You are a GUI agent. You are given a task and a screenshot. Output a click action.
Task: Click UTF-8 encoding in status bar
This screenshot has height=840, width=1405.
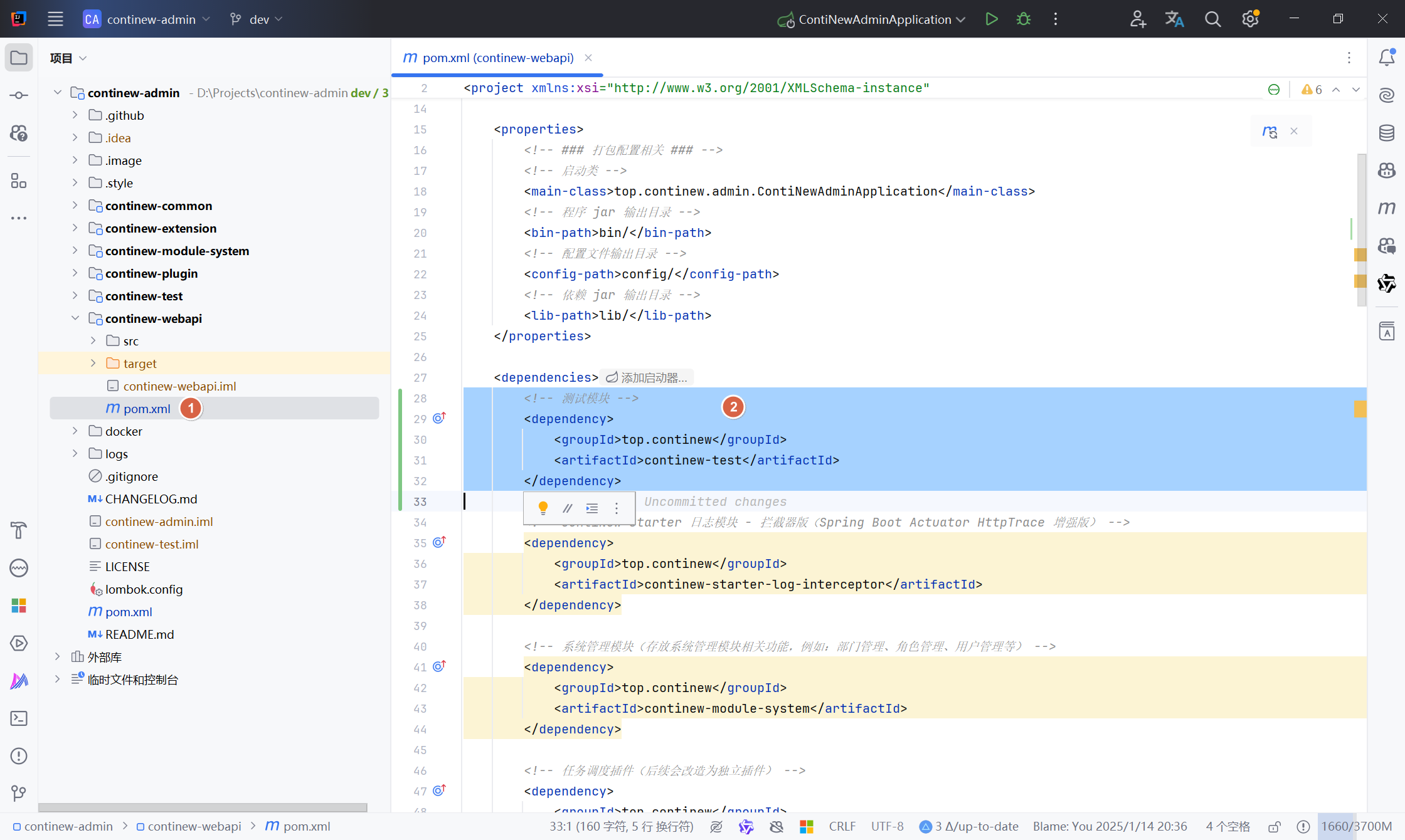(887, 827)
